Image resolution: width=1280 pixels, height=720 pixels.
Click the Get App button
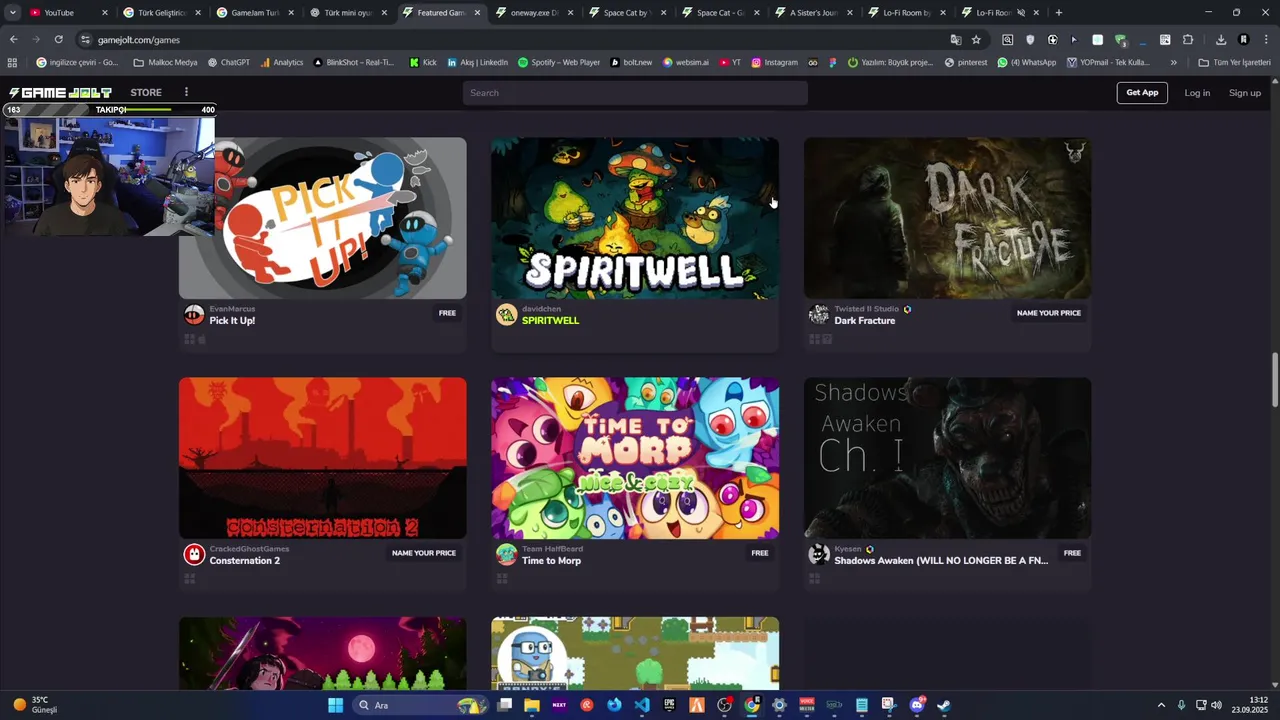[x=1142, y=93]
